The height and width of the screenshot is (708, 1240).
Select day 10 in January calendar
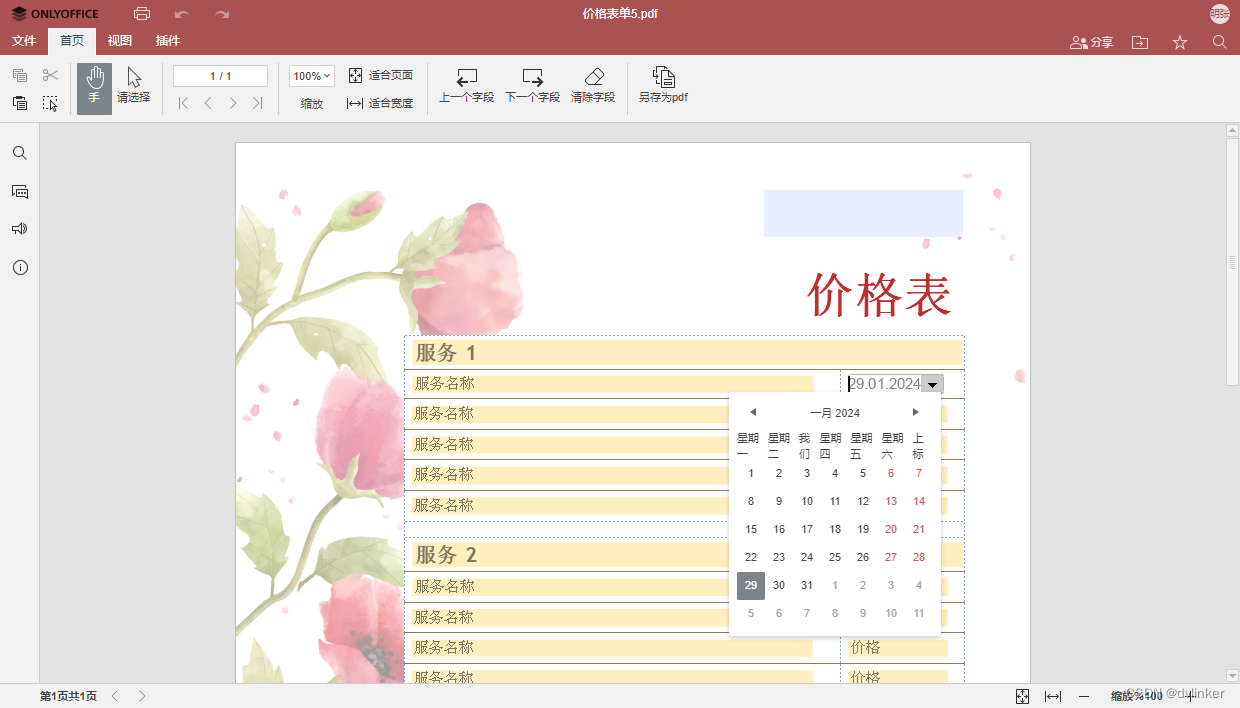807,501
